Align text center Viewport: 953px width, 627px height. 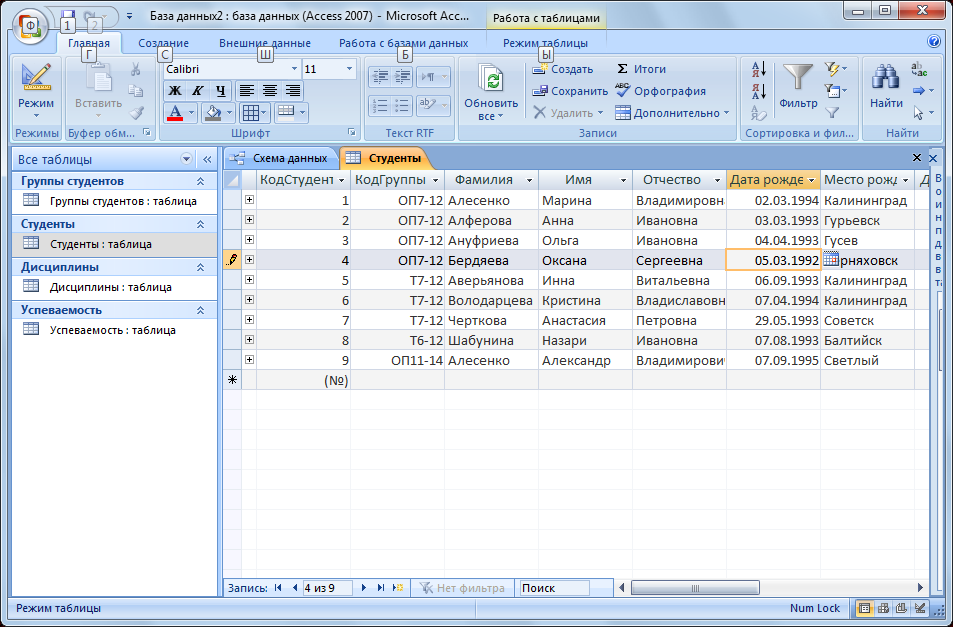269,91
